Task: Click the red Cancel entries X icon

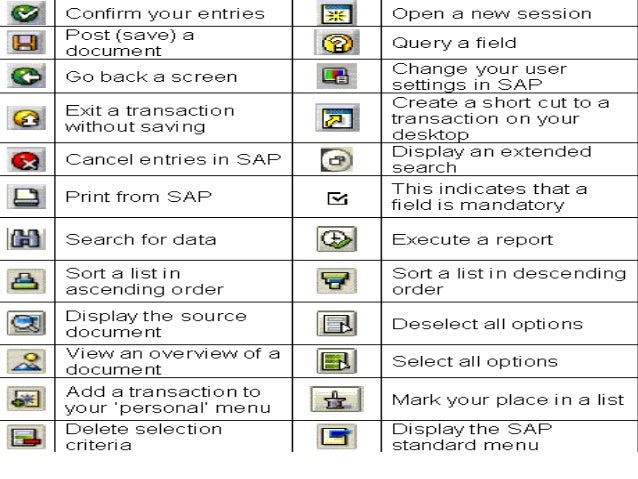Action: (x=26, y=160)
